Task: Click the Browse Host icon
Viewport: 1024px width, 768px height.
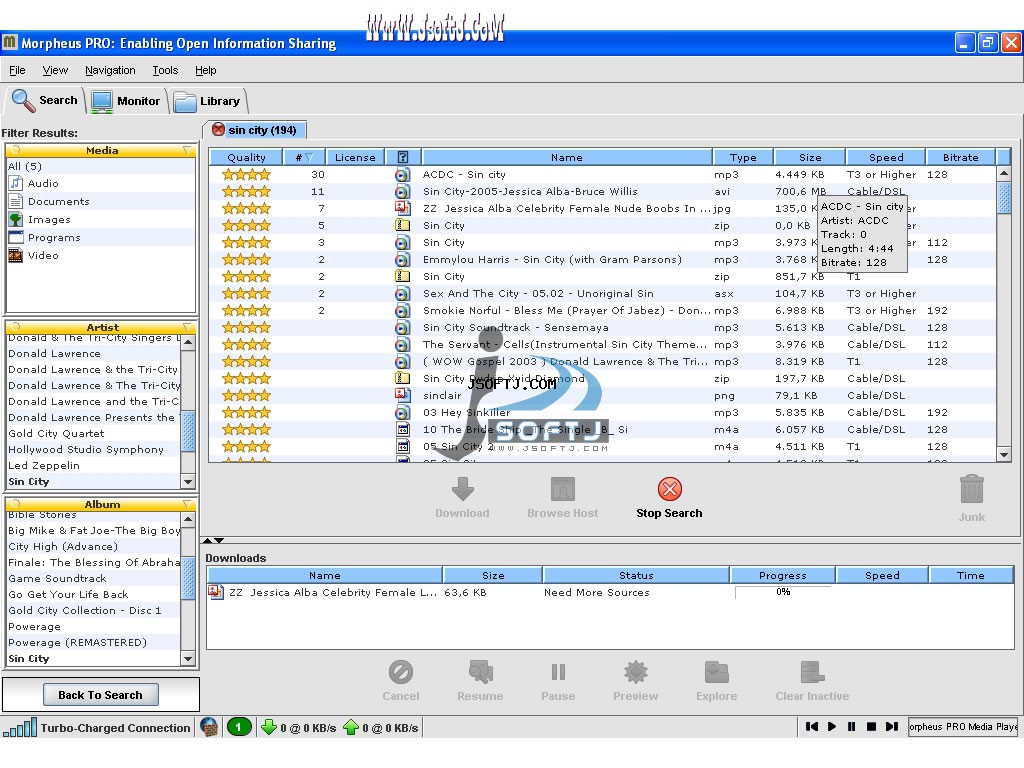Action: tap(562, 489)
